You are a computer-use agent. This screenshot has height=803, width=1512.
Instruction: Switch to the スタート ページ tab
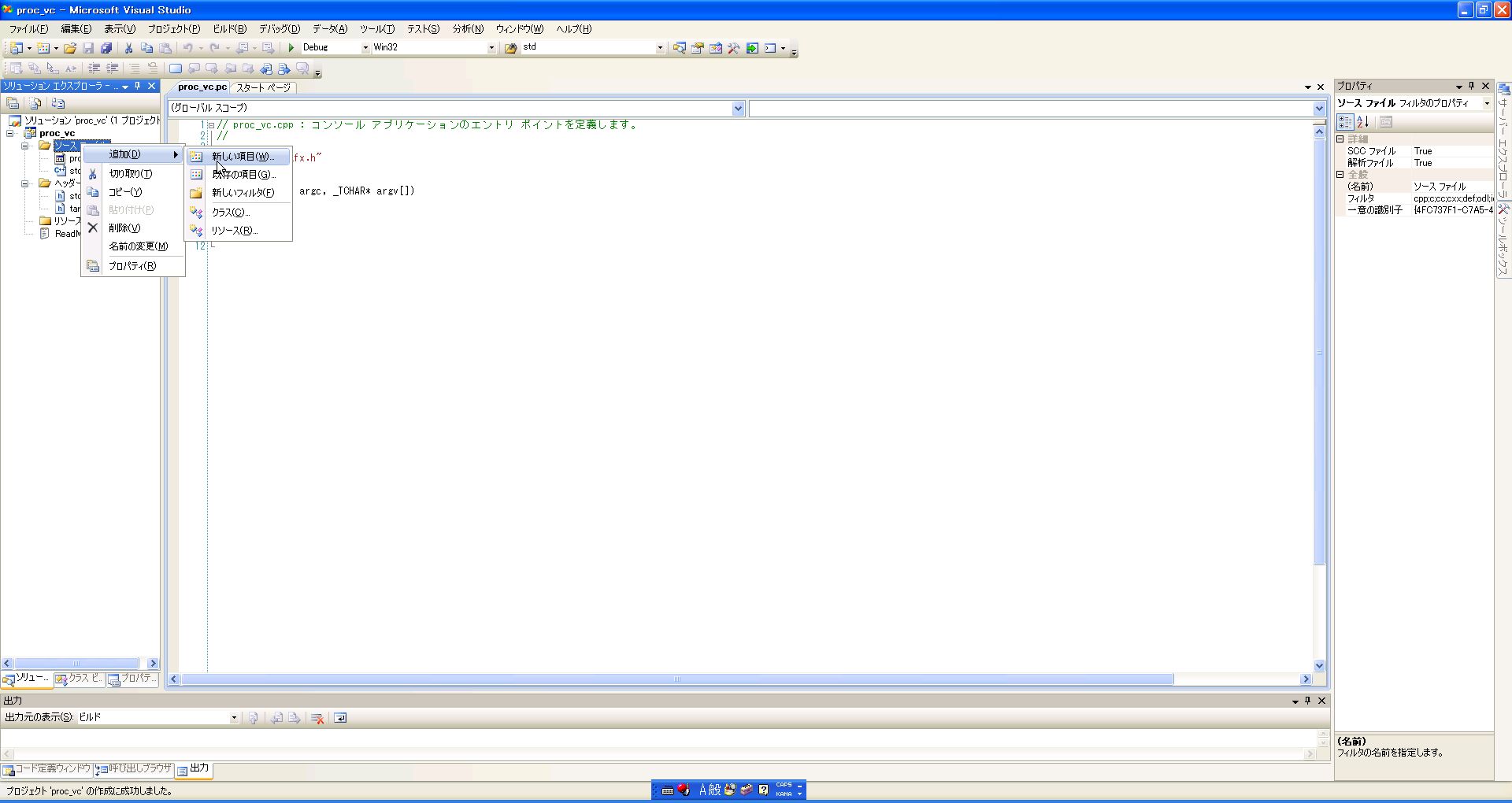(264, 87)
